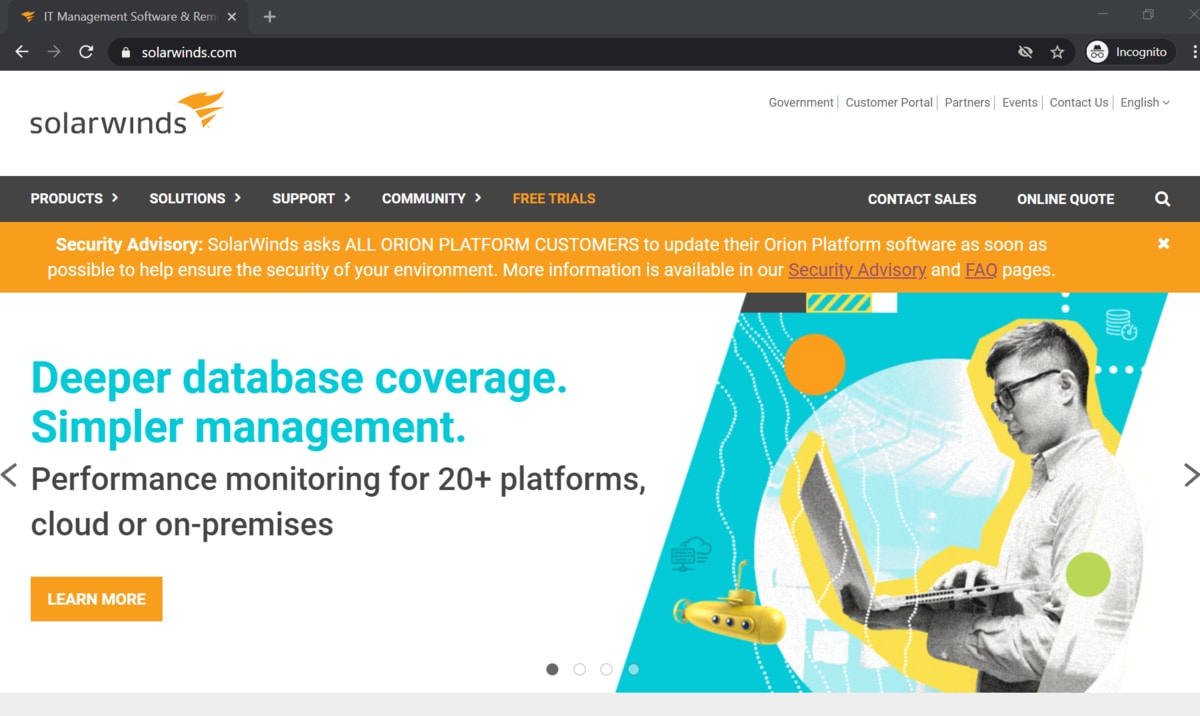Screen dimensions: 1200x716
Task: Click the LEARN MORE button
Action: click(x=96, y=599)
